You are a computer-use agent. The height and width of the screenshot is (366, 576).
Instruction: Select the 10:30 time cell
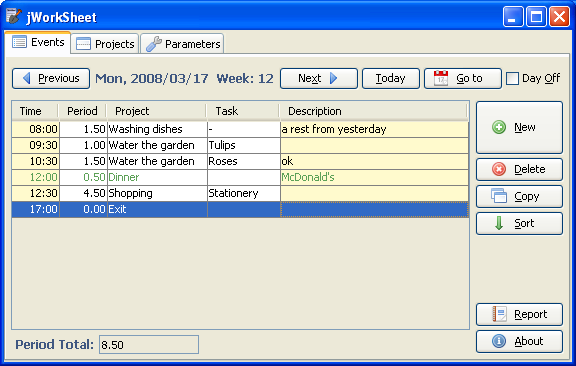click(36, 161)
